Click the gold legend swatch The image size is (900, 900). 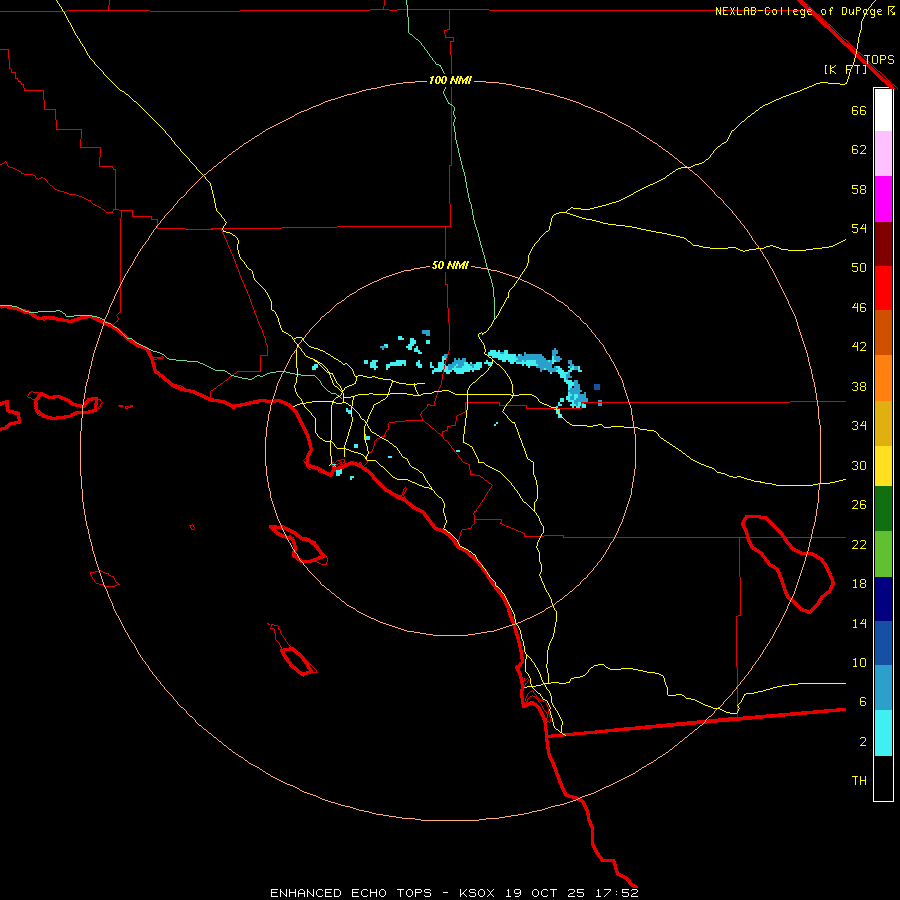(x=883, y=422)
